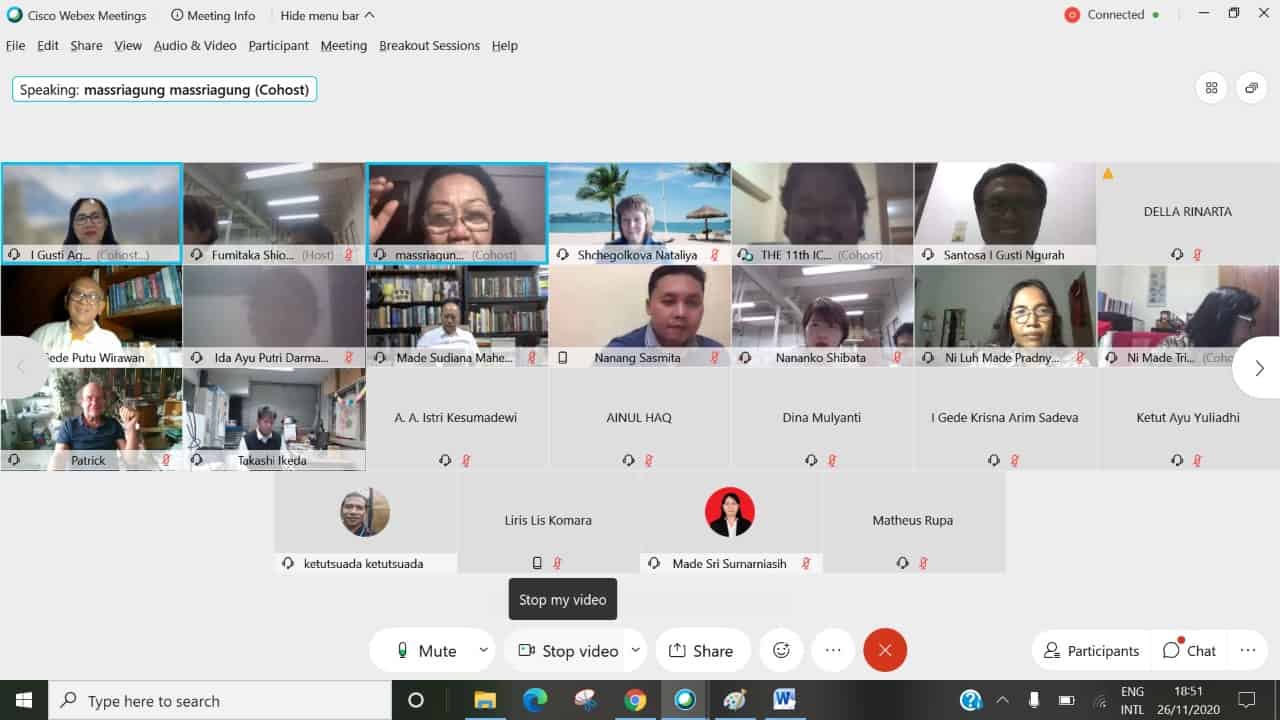Go to next page of participant videos
Image resolution: width=1280 pixels, height=720 pixels.
click(1258, 368)
